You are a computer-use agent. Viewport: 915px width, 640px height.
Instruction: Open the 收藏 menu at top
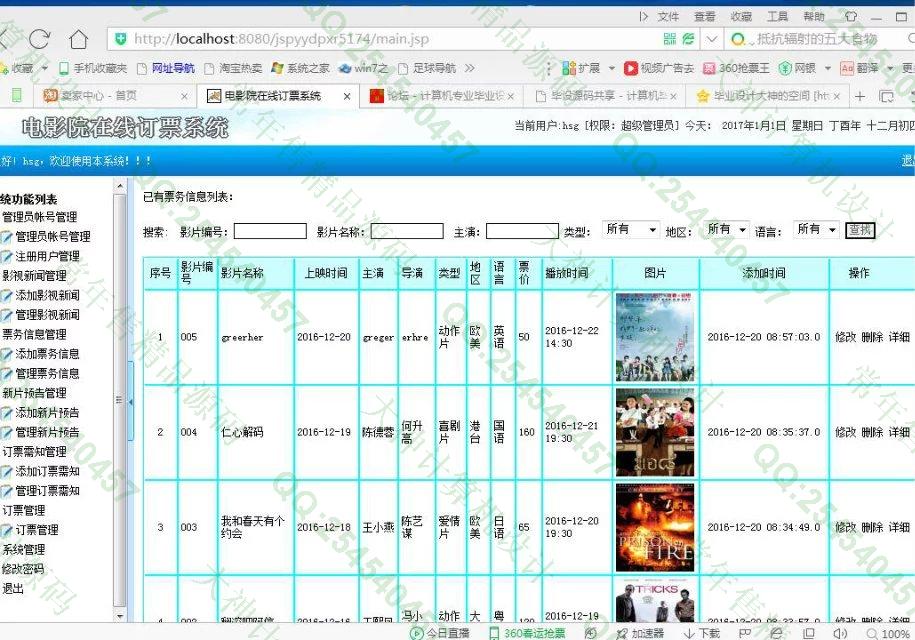point(741,16)
